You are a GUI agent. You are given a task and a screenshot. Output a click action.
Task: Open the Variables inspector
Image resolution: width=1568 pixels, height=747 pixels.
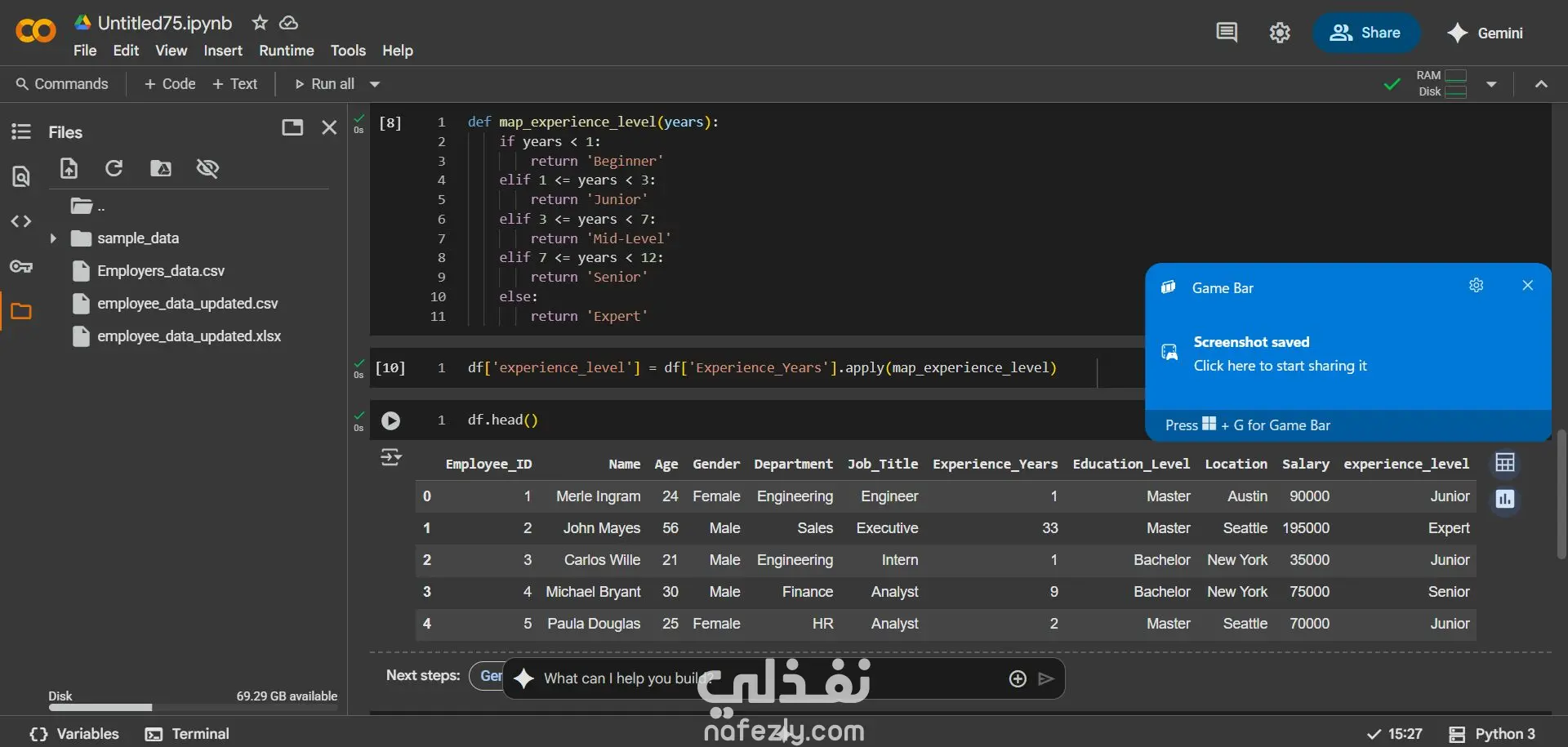pyautogui.click(x=74, y=734)
